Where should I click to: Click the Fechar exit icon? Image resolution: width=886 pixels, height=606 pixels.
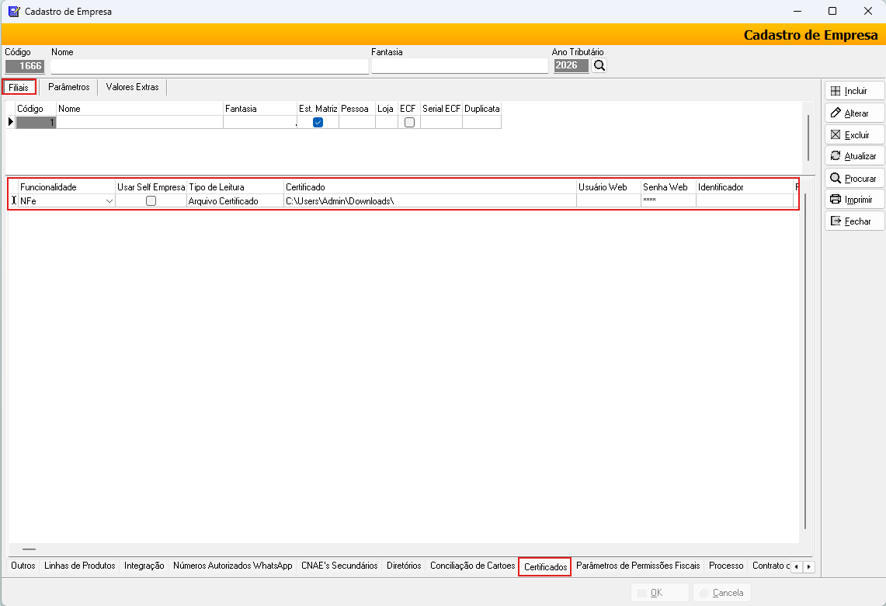(835, 221)
